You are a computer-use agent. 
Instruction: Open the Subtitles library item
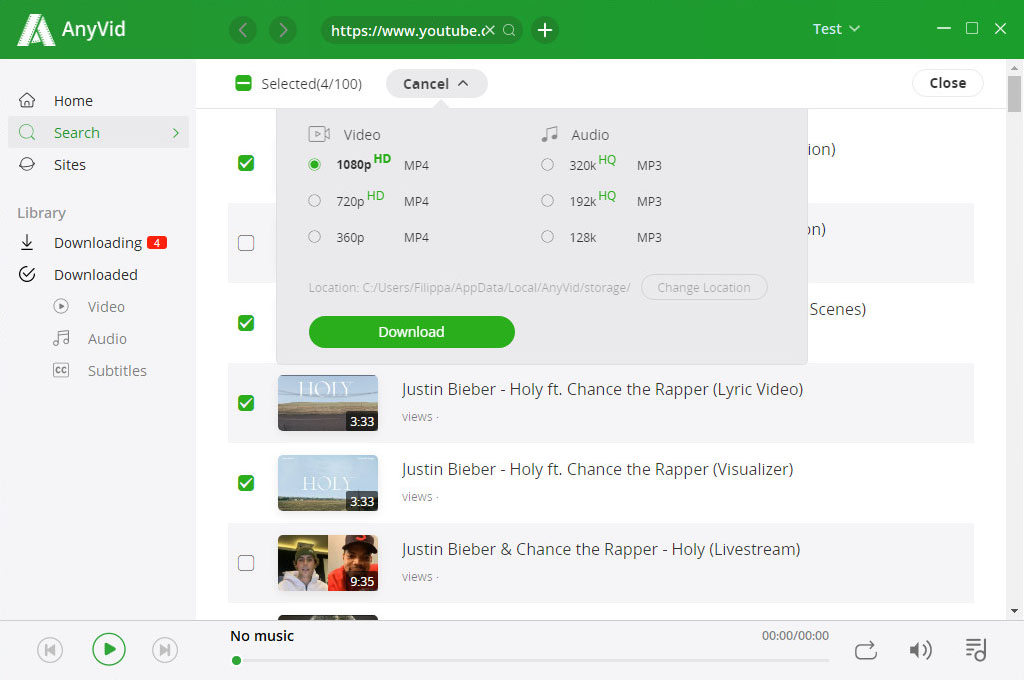tap(117, 370)
